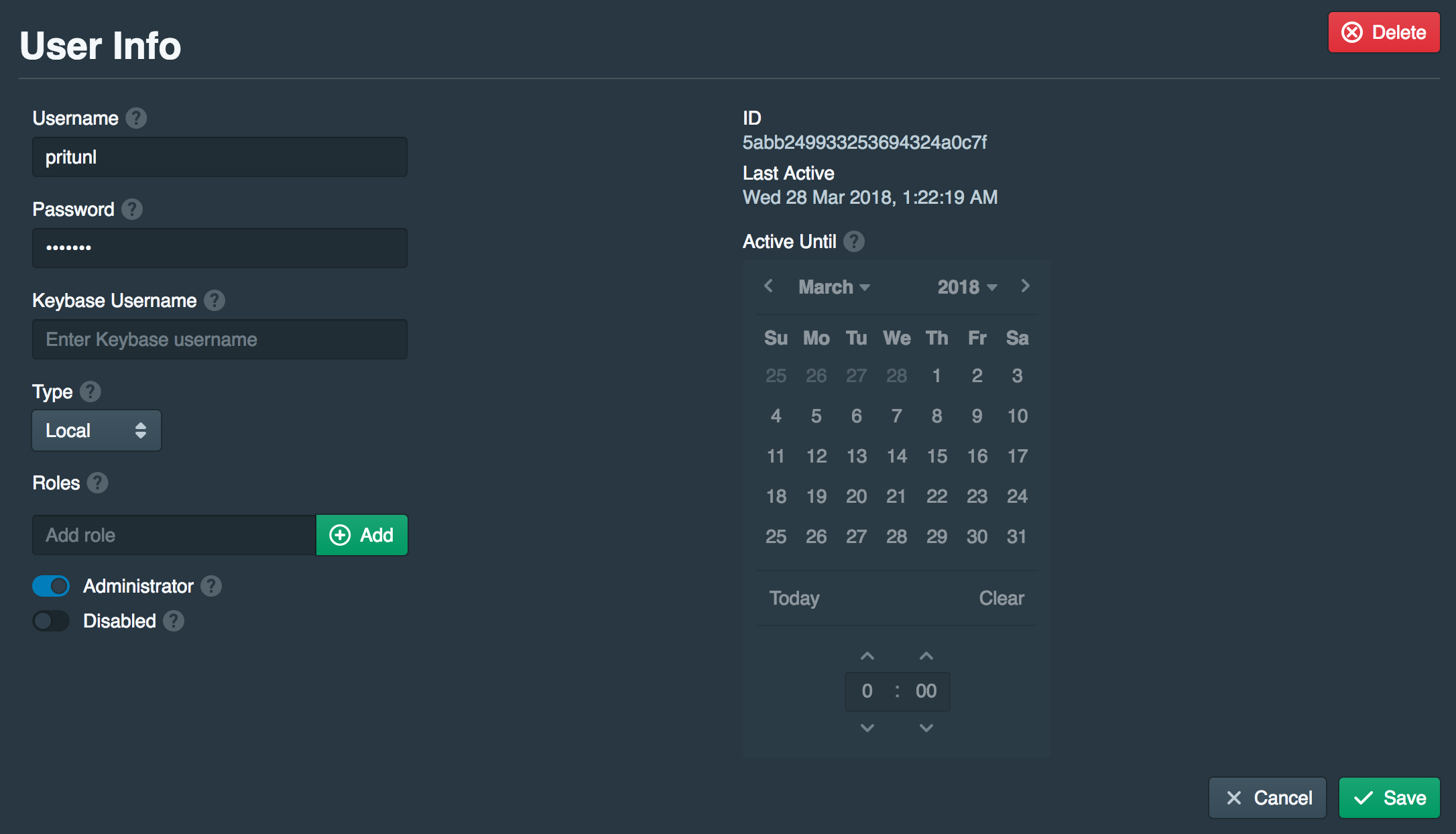The image size is (1456, 834).
Task: Pick March 30 in the calendar
Action: click(977, 536)
